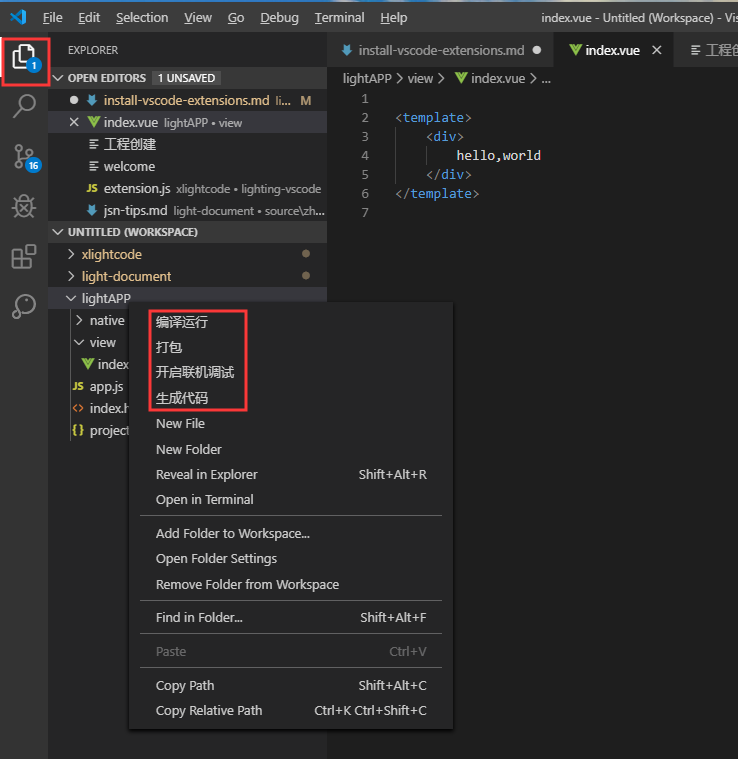Click the bottom activity bar plugin icon
738x759 pixels.
pyautogui.click(x=24, y=307)
